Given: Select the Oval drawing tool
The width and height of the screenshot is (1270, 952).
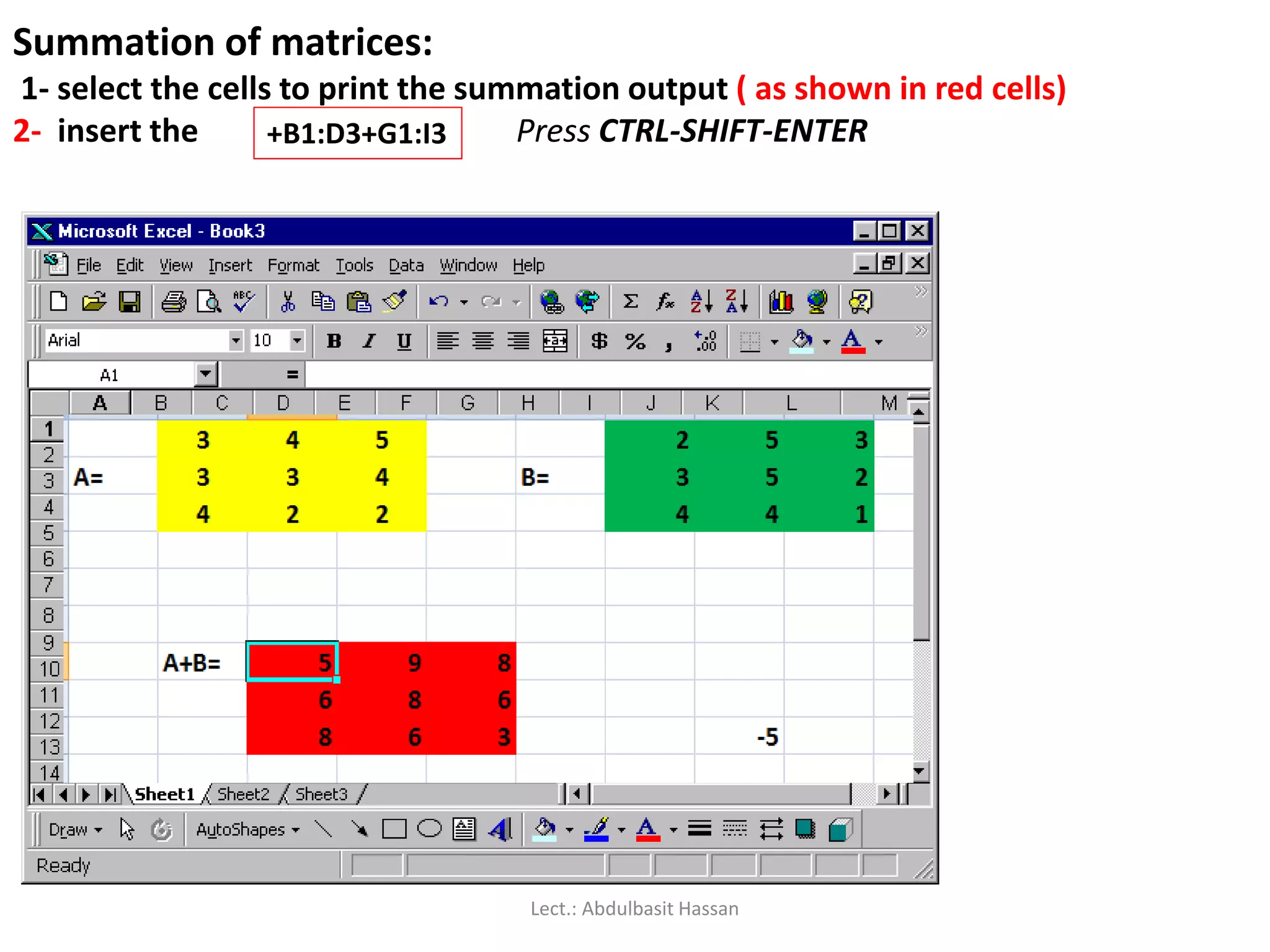Looking at the screenshot, I should tap(429, 829).
